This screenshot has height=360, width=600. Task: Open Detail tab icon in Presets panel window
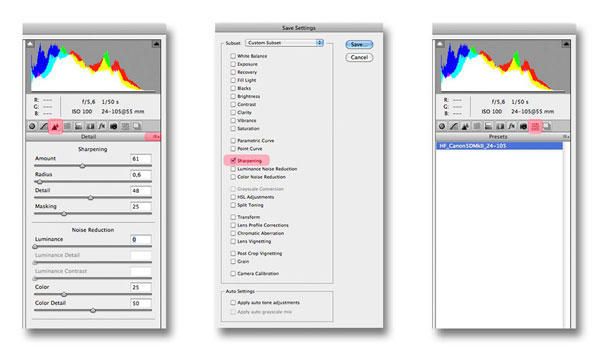coord(465,126)
